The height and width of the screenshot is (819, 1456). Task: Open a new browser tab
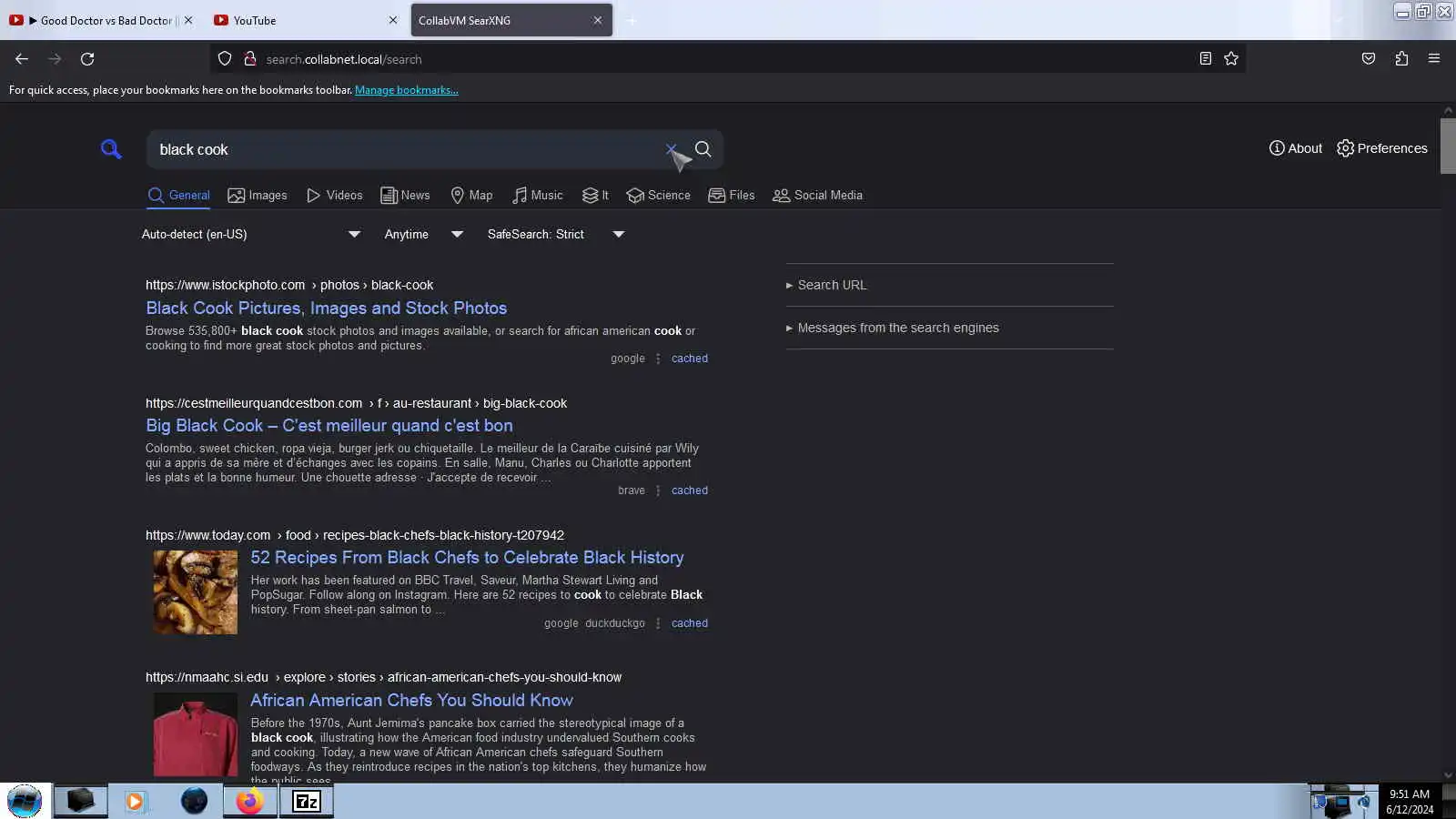click(632, 20)
